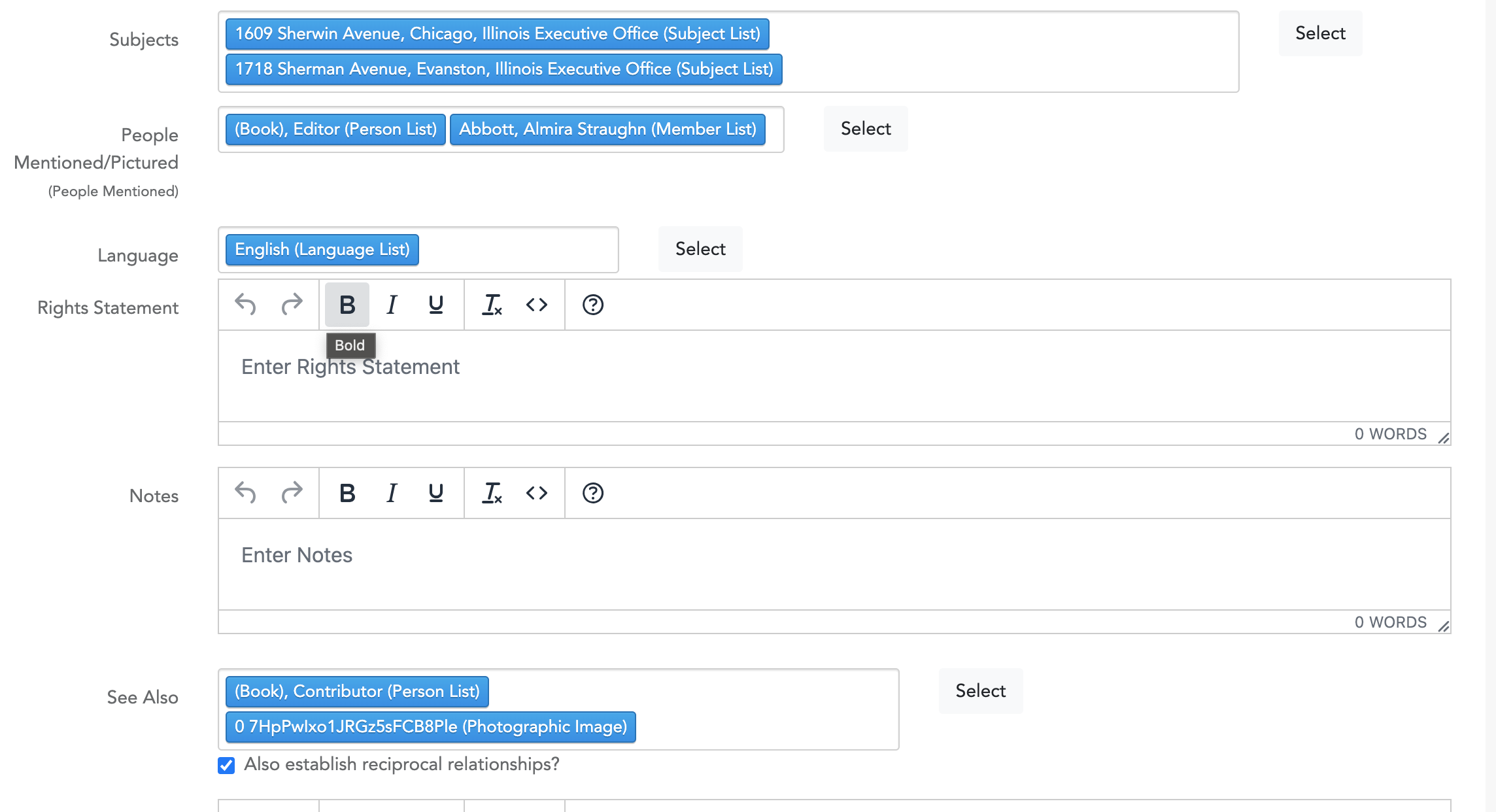Viewport: 1496px width, 812px height.
Task: Click the English (Language List) tag
Action: (x=322, y=250)
